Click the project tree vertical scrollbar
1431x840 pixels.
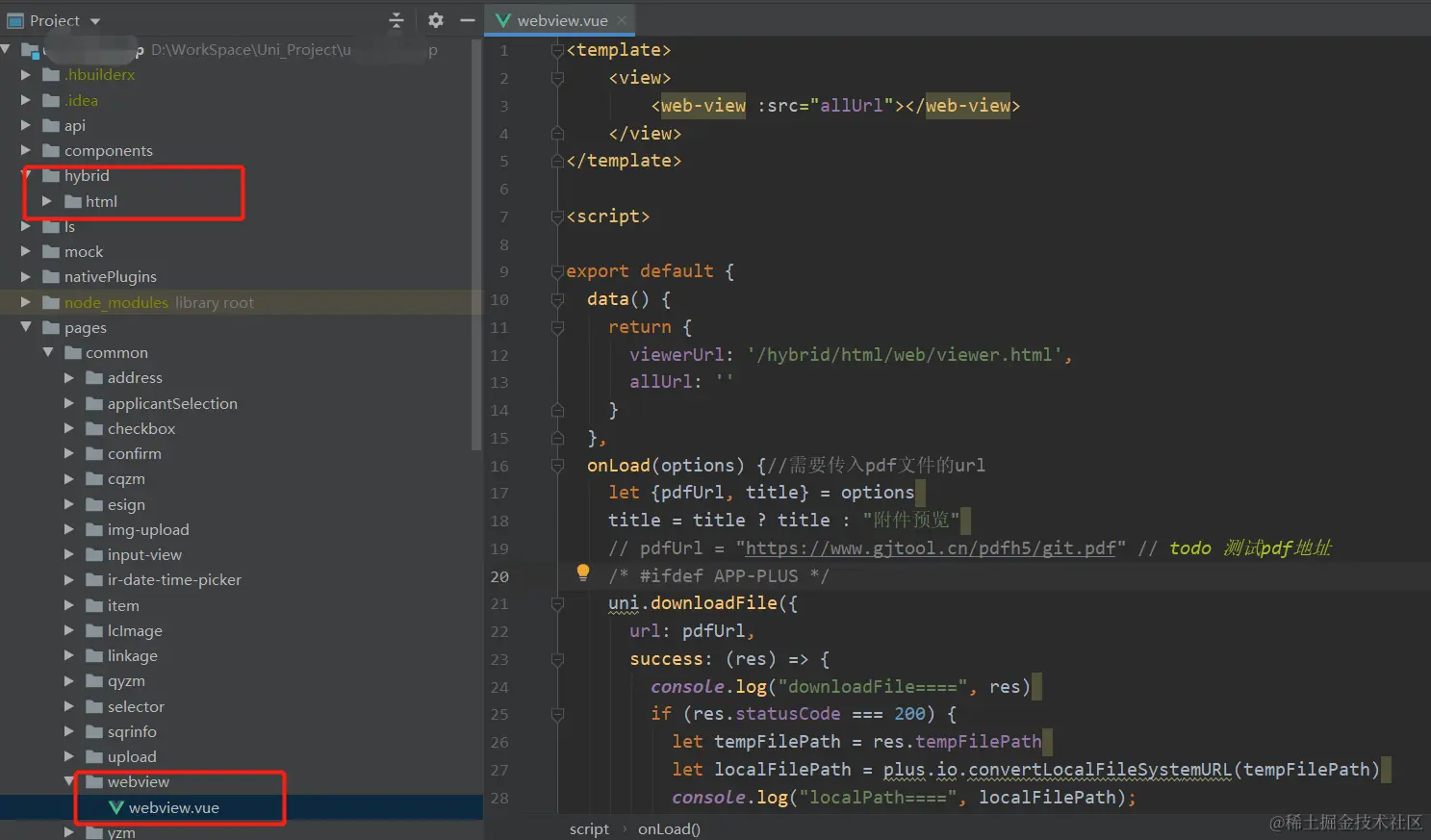click(x=476, y=245)
